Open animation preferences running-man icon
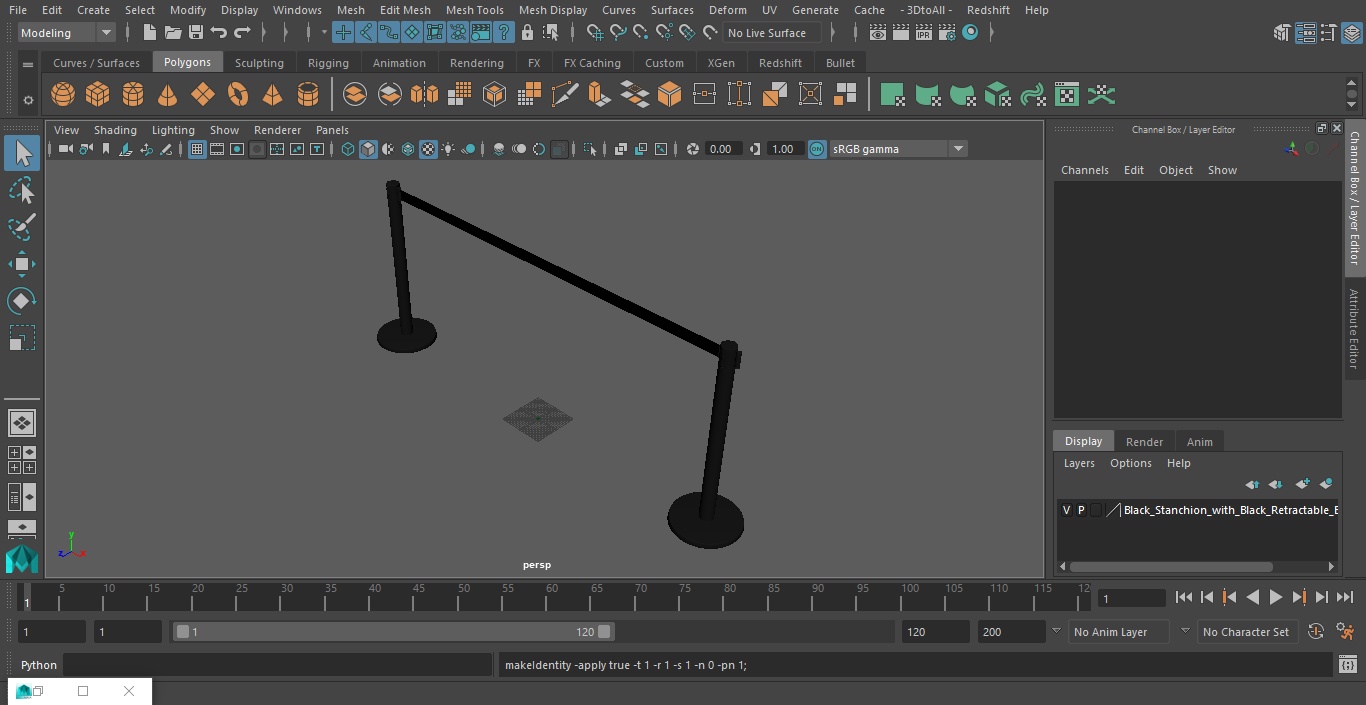1366x705 pixels. 1345,632
